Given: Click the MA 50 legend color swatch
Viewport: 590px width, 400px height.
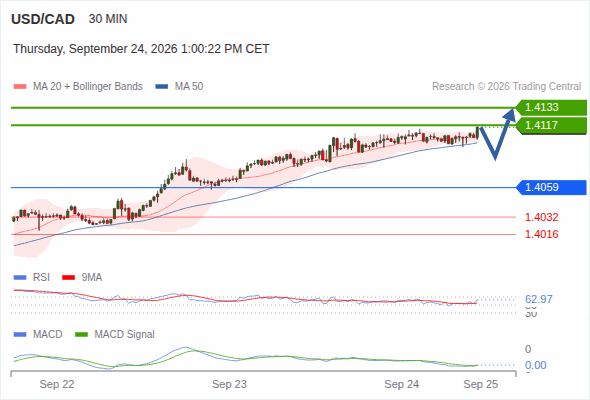Looking at the screenshot, I should [162, 87].
